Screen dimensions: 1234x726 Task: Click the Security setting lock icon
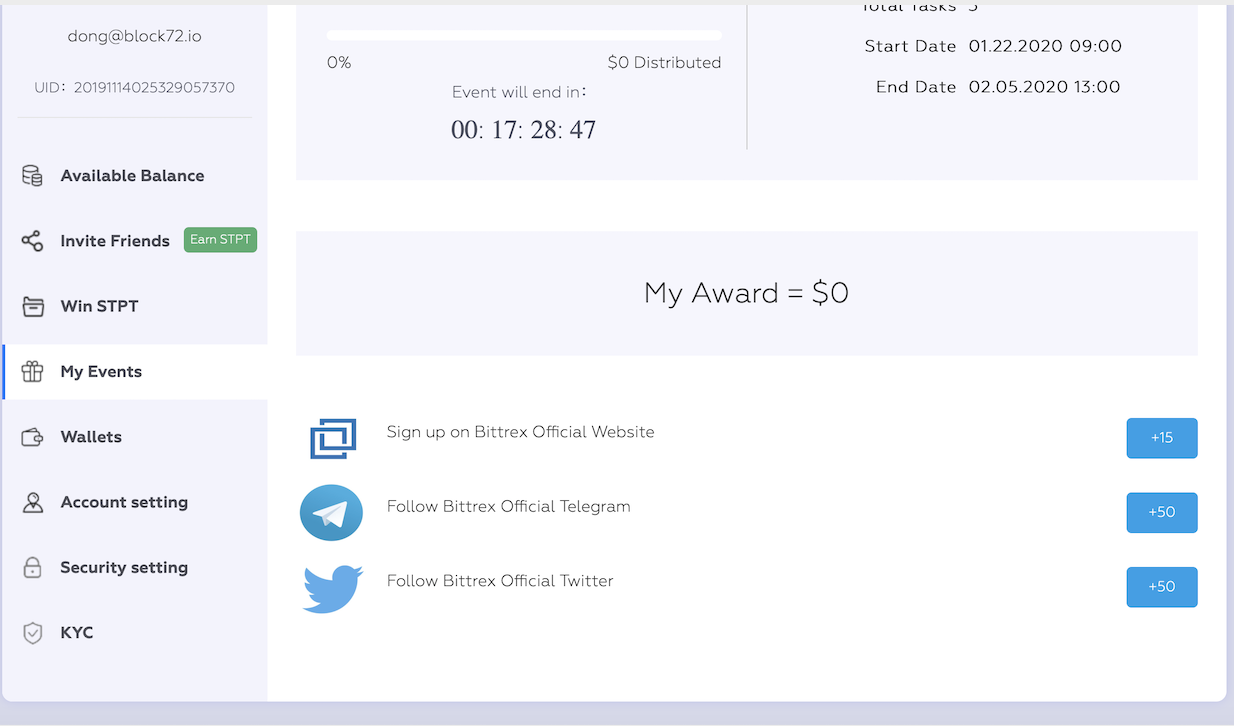pyautogui.click(x=32, y=567)
